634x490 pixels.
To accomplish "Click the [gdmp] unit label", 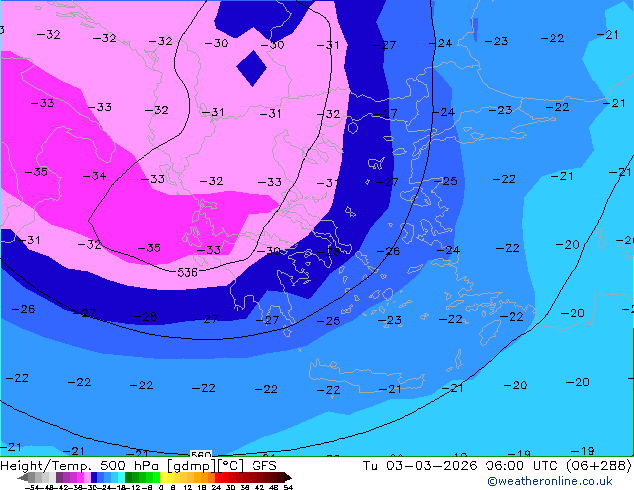I will (192, 466).
